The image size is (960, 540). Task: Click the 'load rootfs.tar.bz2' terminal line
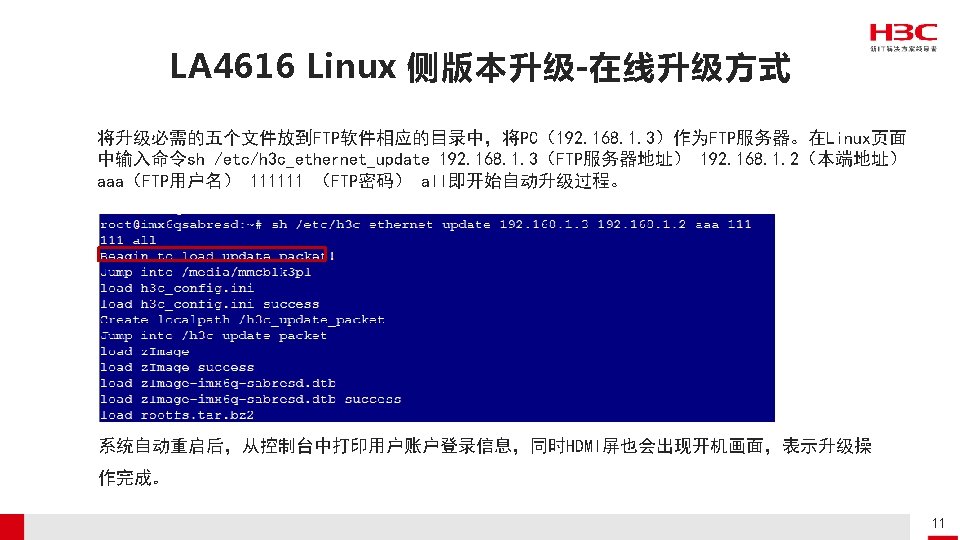click(x=177, y=415)
